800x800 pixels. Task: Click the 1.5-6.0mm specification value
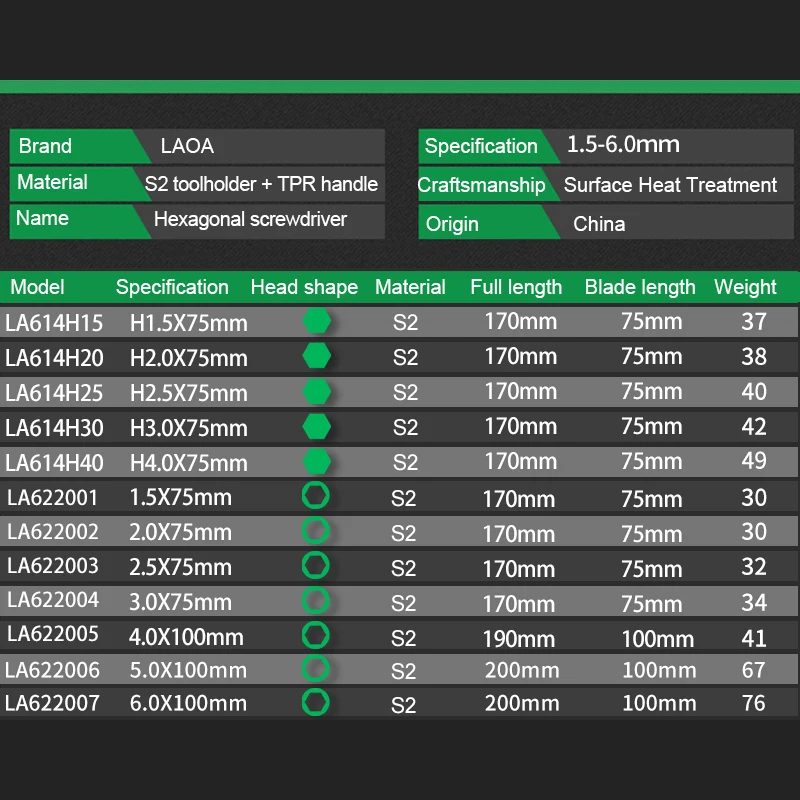(623, 145)
